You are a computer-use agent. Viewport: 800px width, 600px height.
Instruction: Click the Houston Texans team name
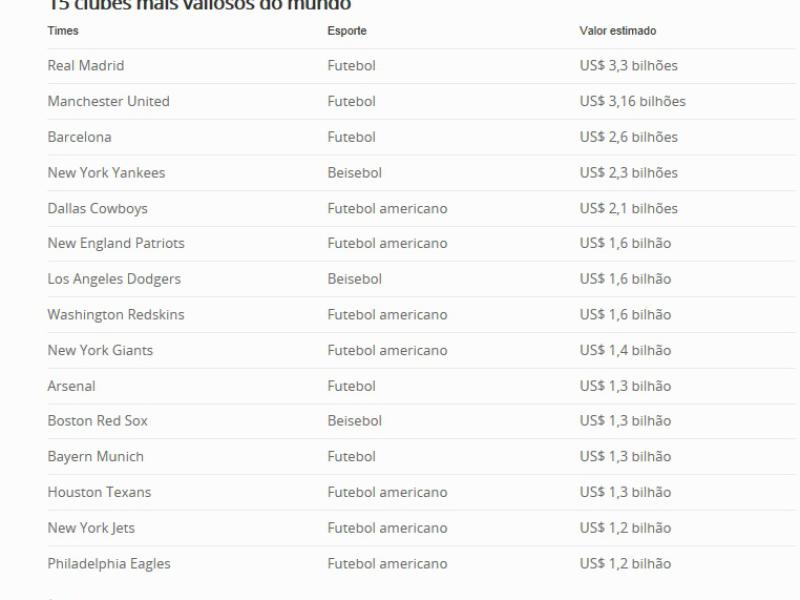click(x=99, y=492)
